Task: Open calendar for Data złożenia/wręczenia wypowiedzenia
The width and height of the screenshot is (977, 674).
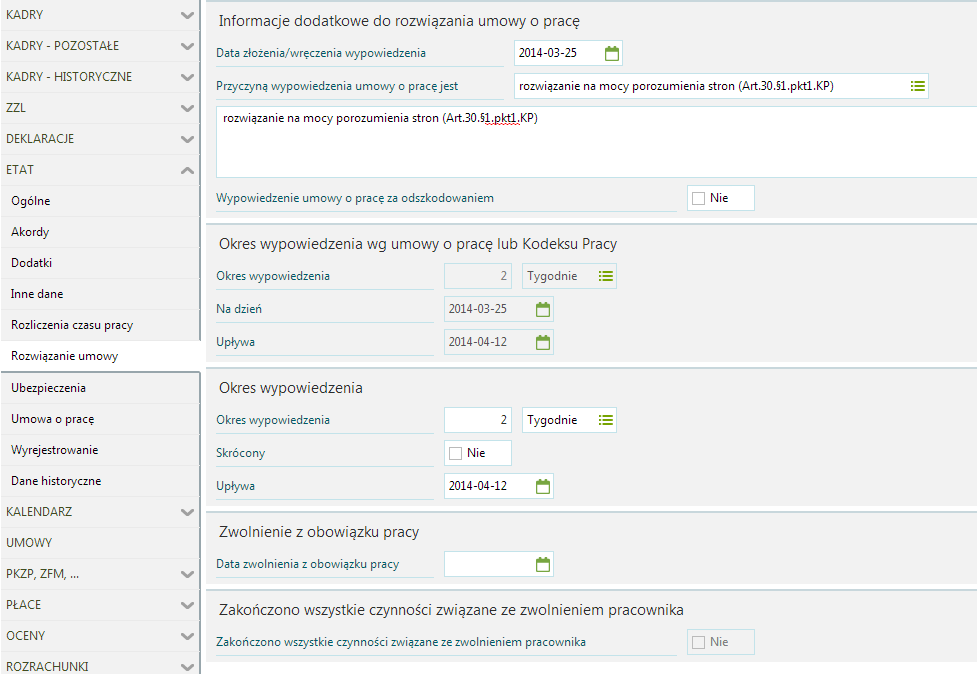Action: pos(612,54)
